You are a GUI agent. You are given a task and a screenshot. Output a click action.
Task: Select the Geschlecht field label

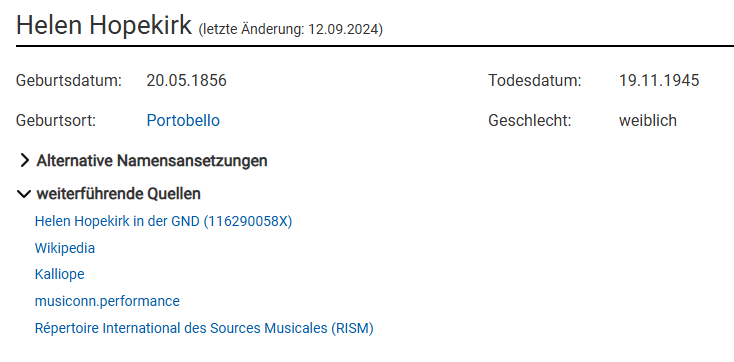click(x=530, y=121)
